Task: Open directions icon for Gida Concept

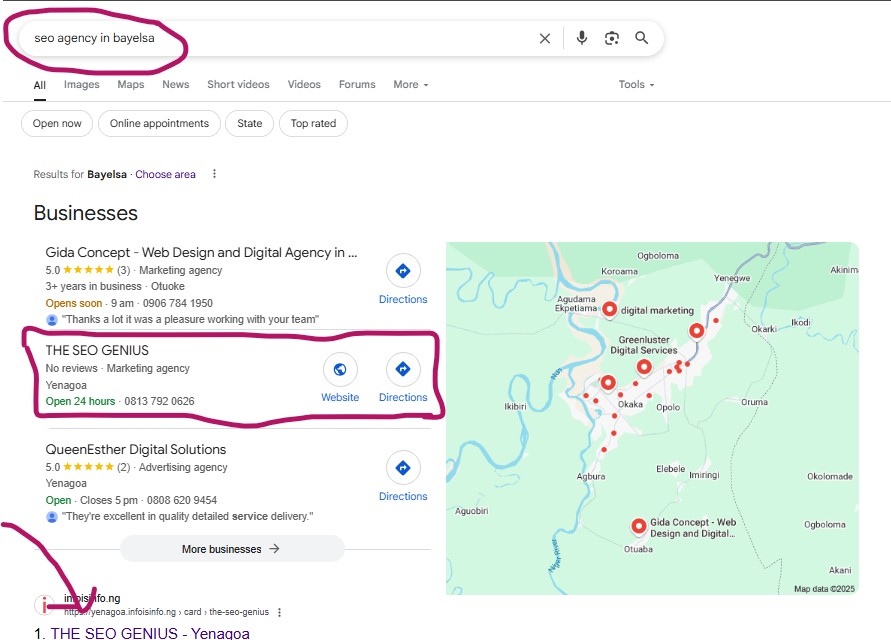Action: tap(403, 271)
